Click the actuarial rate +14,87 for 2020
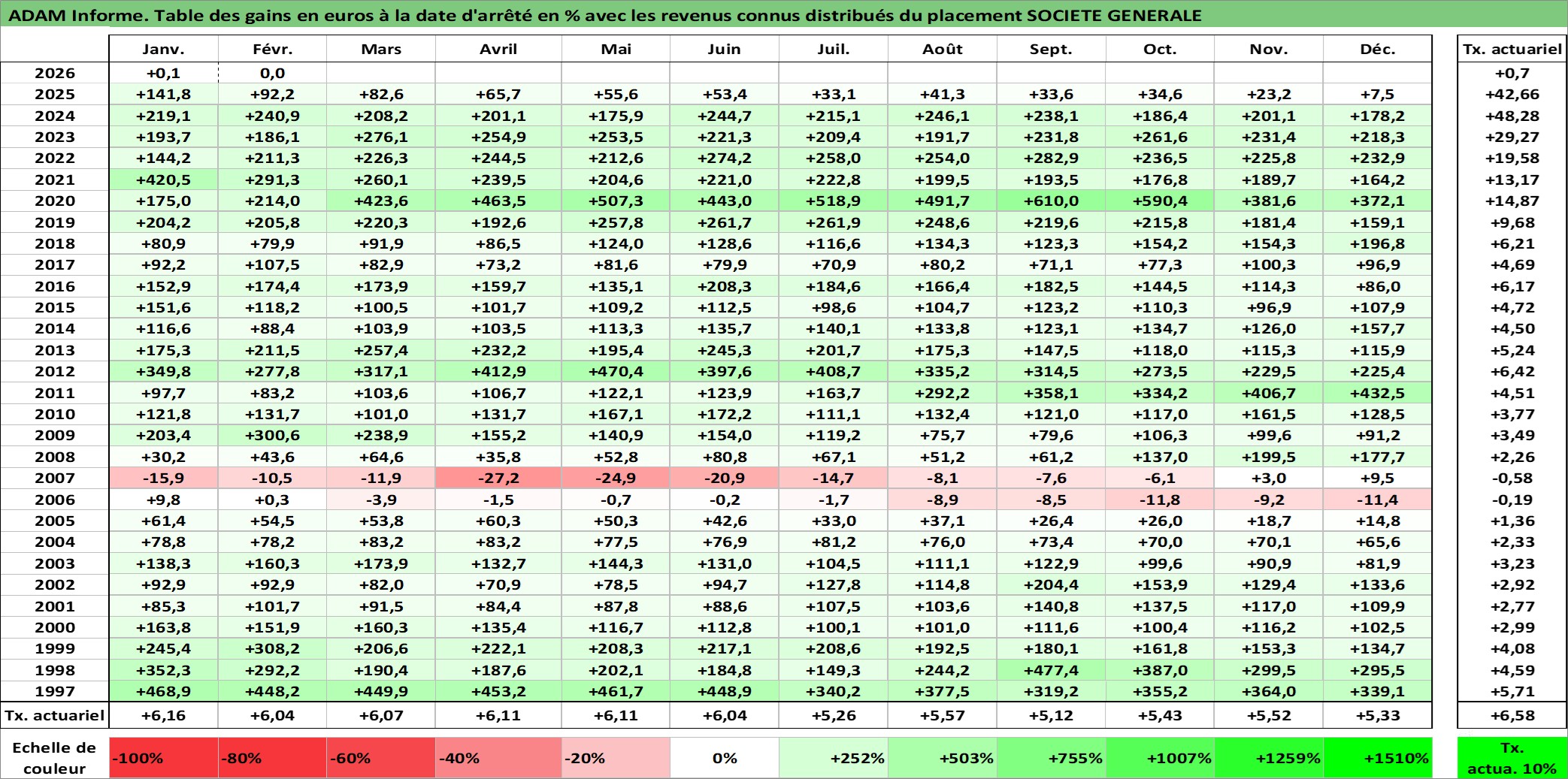 coord(1512,201)
